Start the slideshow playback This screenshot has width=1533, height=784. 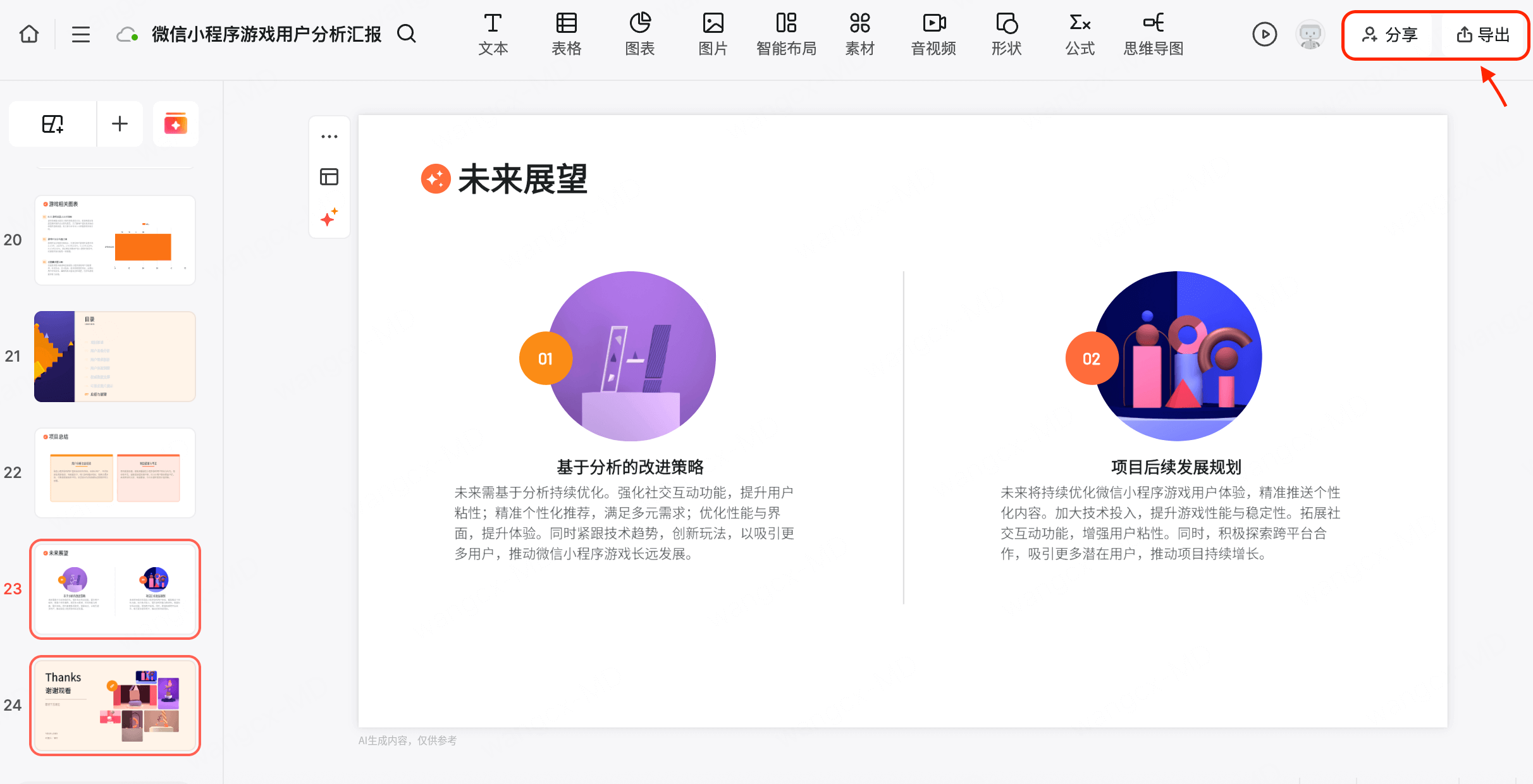(x=1265, y=34)
